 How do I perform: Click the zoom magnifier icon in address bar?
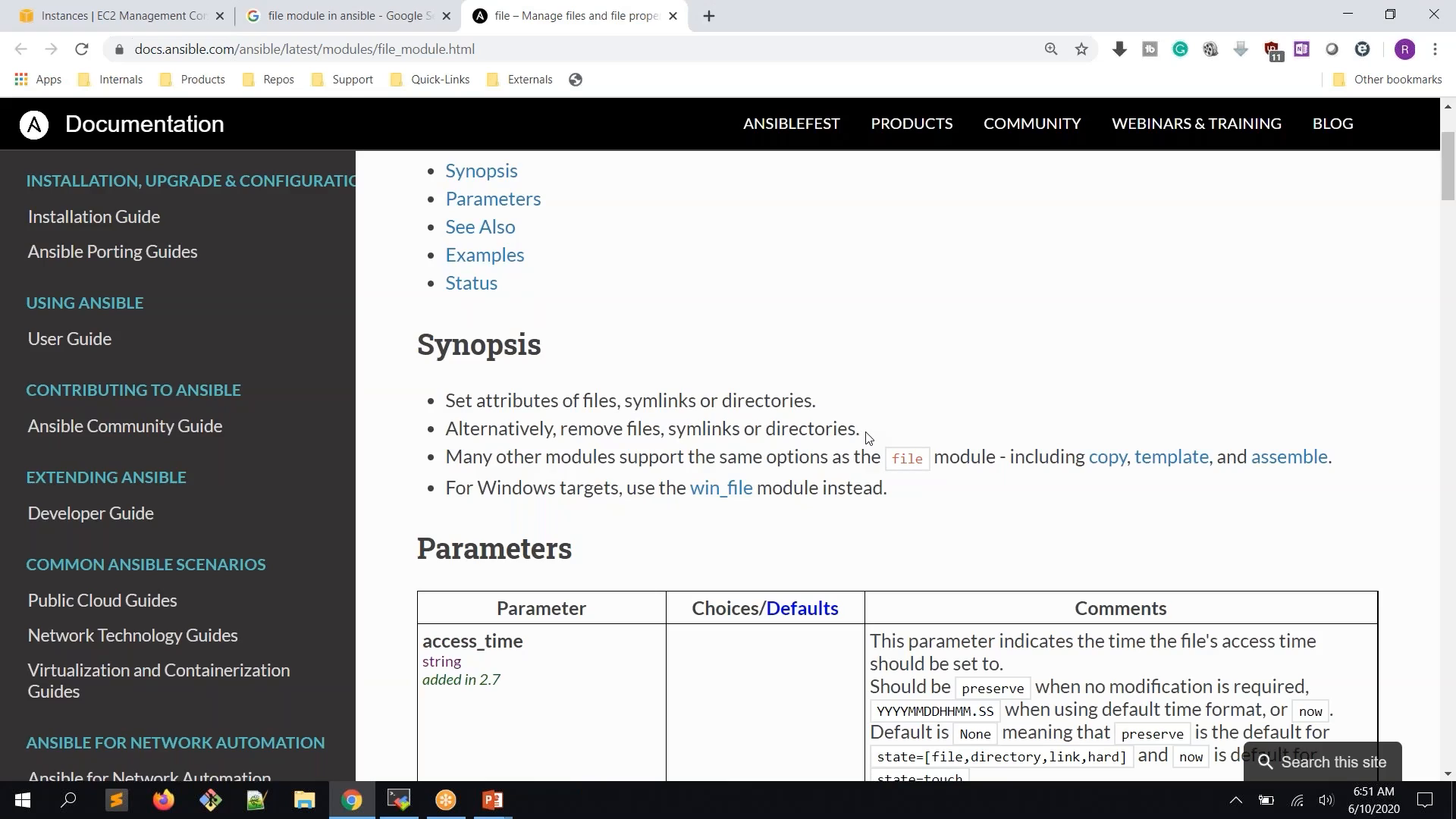pos(1051,49)
